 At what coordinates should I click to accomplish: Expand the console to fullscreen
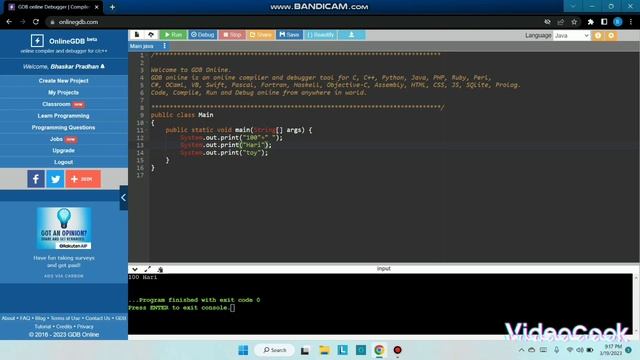point(147,269)
